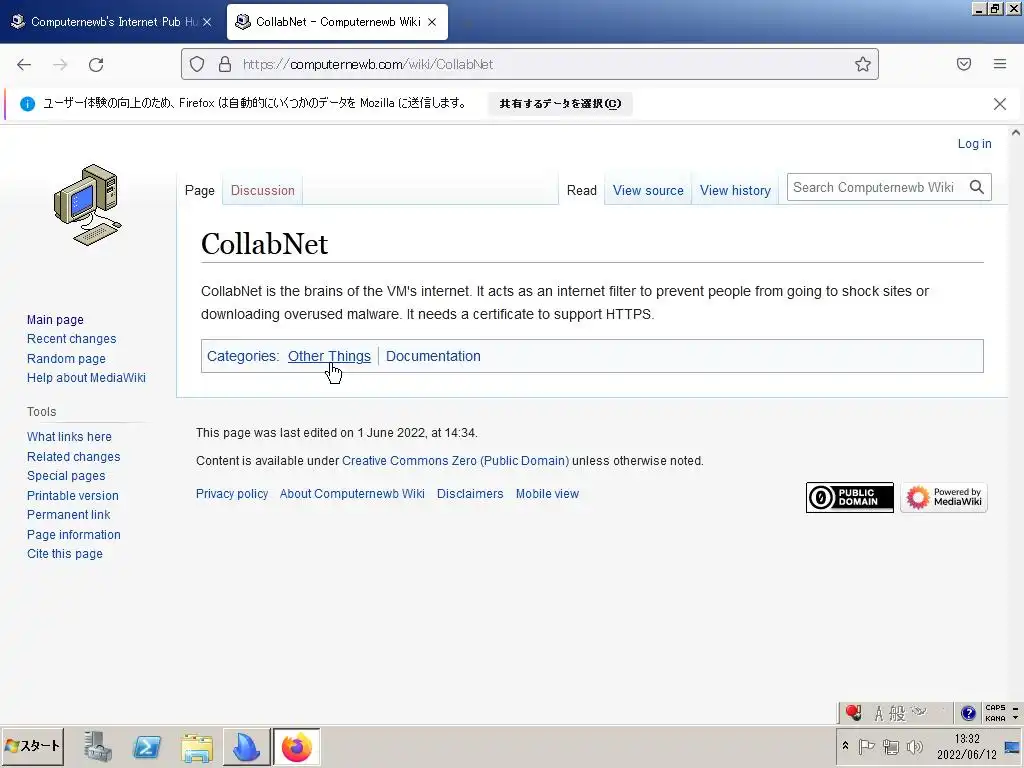Screen dimensions: 1024x768
Task: Open the View history tab
Action: [735, 191]
